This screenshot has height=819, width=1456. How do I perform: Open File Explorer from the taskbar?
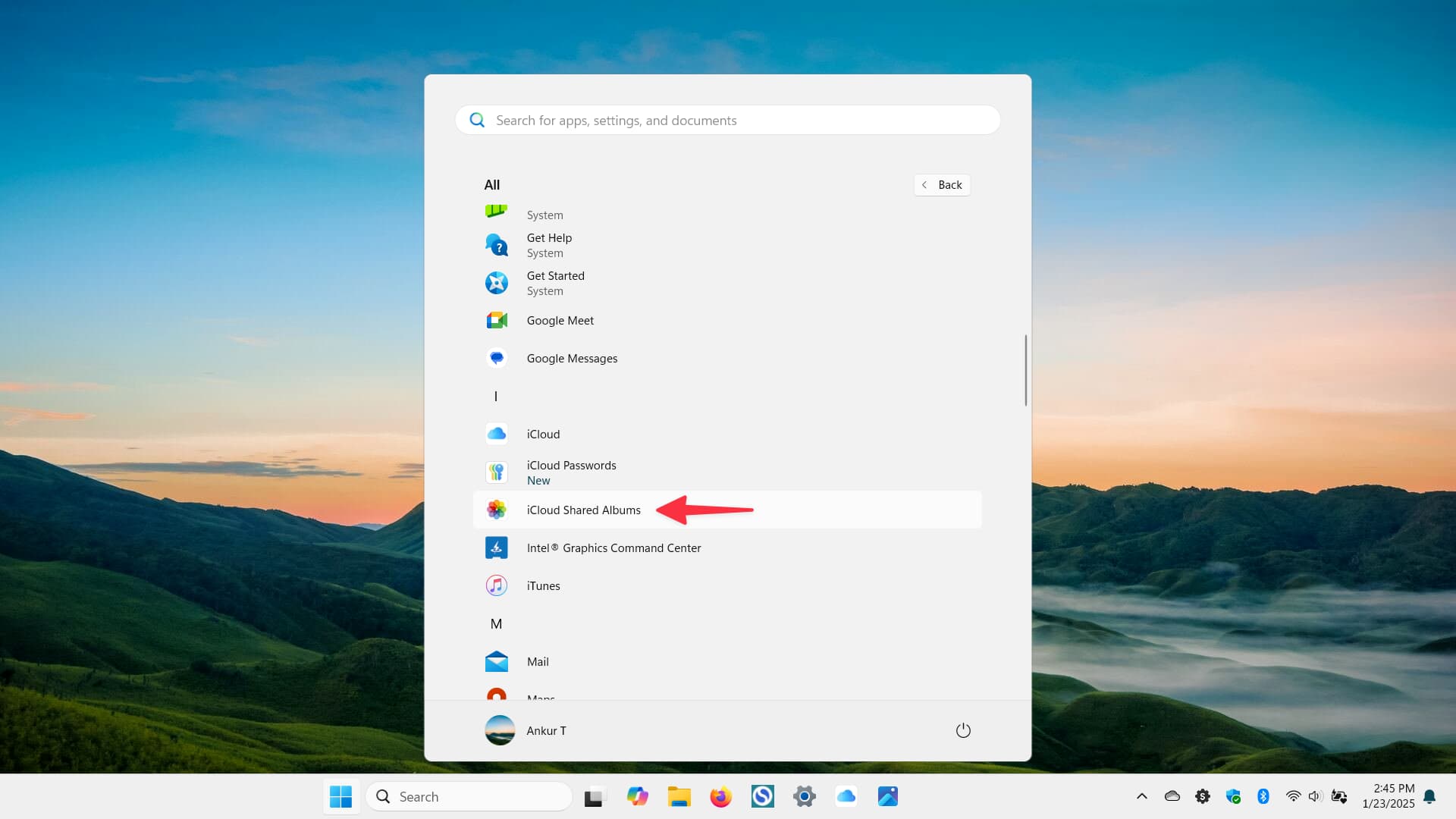[x=679, y=796]
